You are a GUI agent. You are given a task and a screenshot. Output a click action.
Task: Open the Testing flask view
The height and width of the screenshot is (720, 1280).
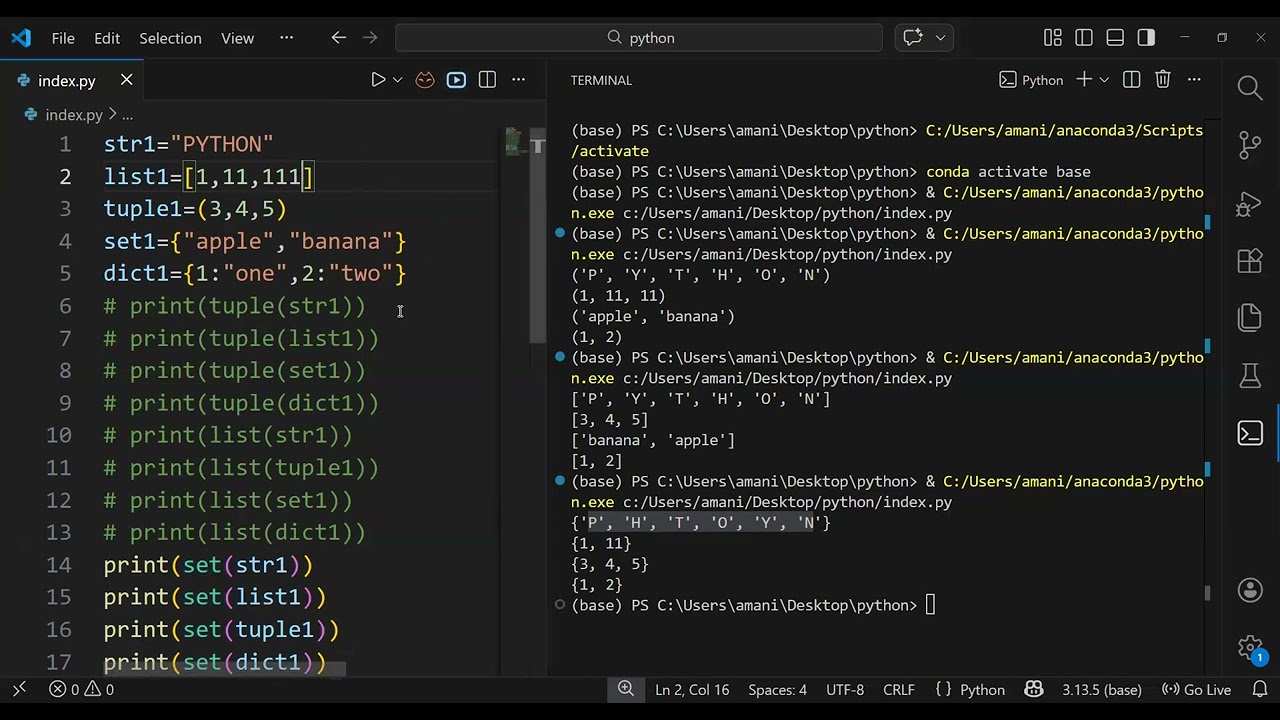tap(1250, 375)
